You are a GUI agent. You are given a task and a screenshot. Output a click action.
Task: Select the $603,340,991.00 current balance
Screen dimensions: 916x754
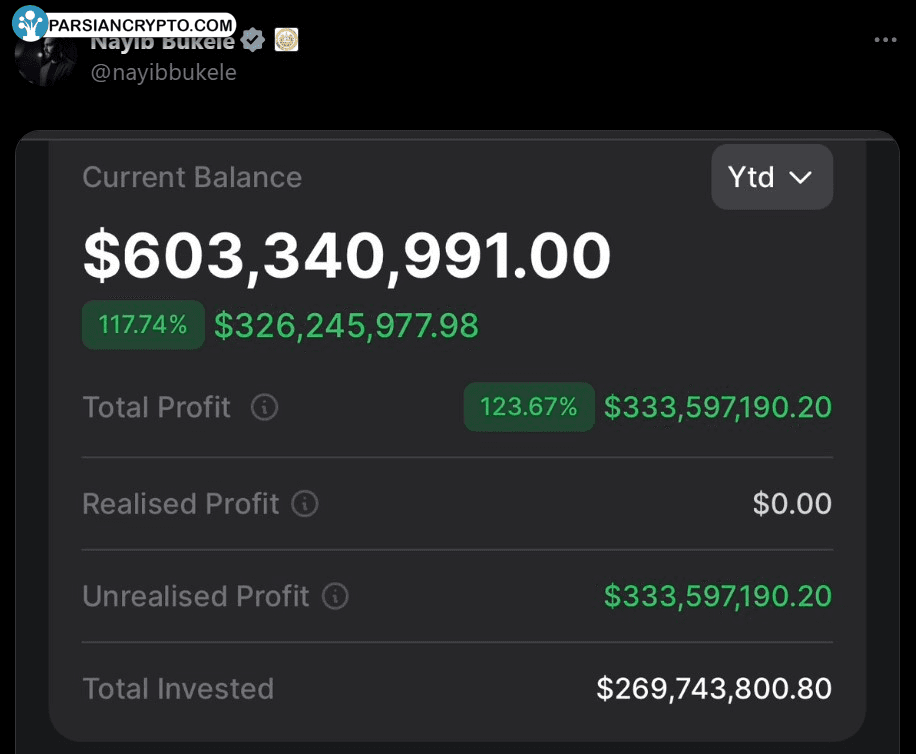(x=347, y=256)
